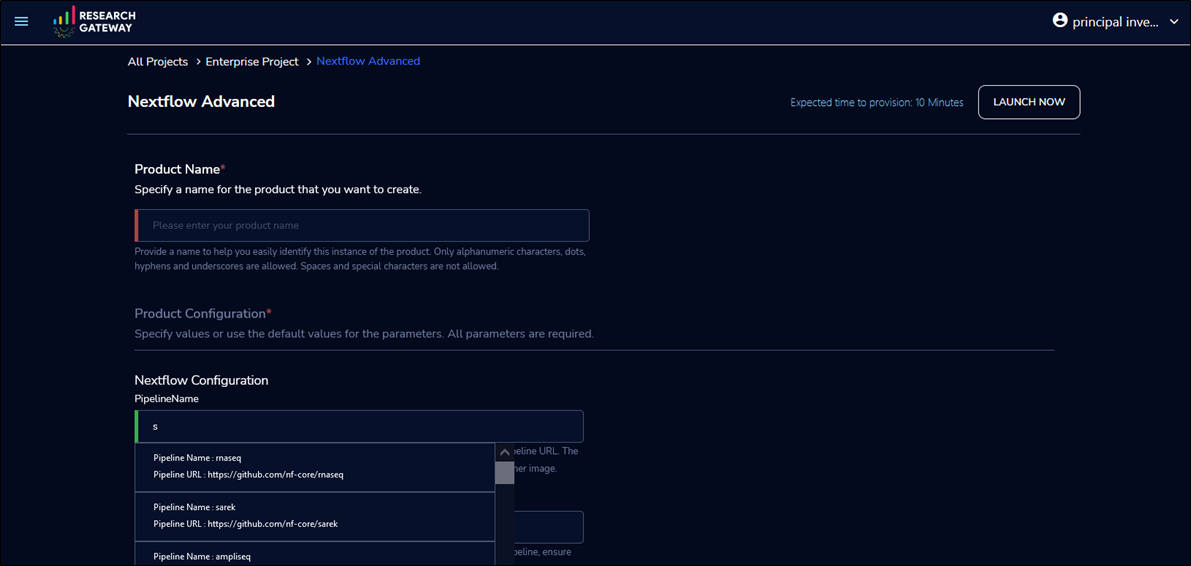Open the hamburger navigation menu
Image resolution: width=1191 pixels, height=566 pixels.
point(21,21)
